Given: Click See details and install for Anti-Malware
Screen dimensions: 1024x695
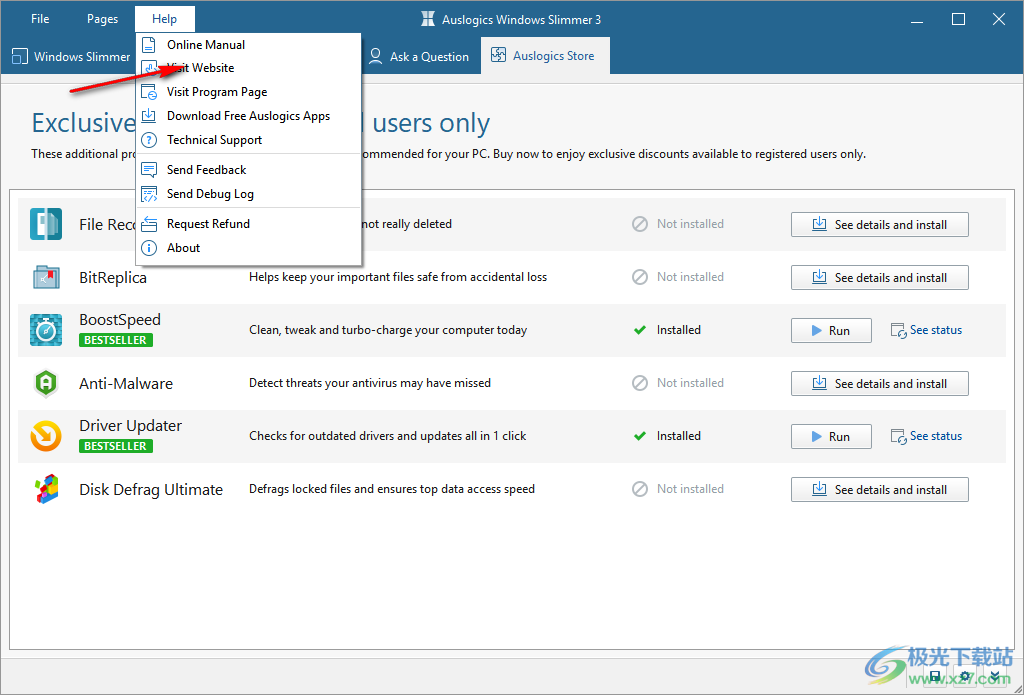Looking at the screenshot, I should point(879,384).
